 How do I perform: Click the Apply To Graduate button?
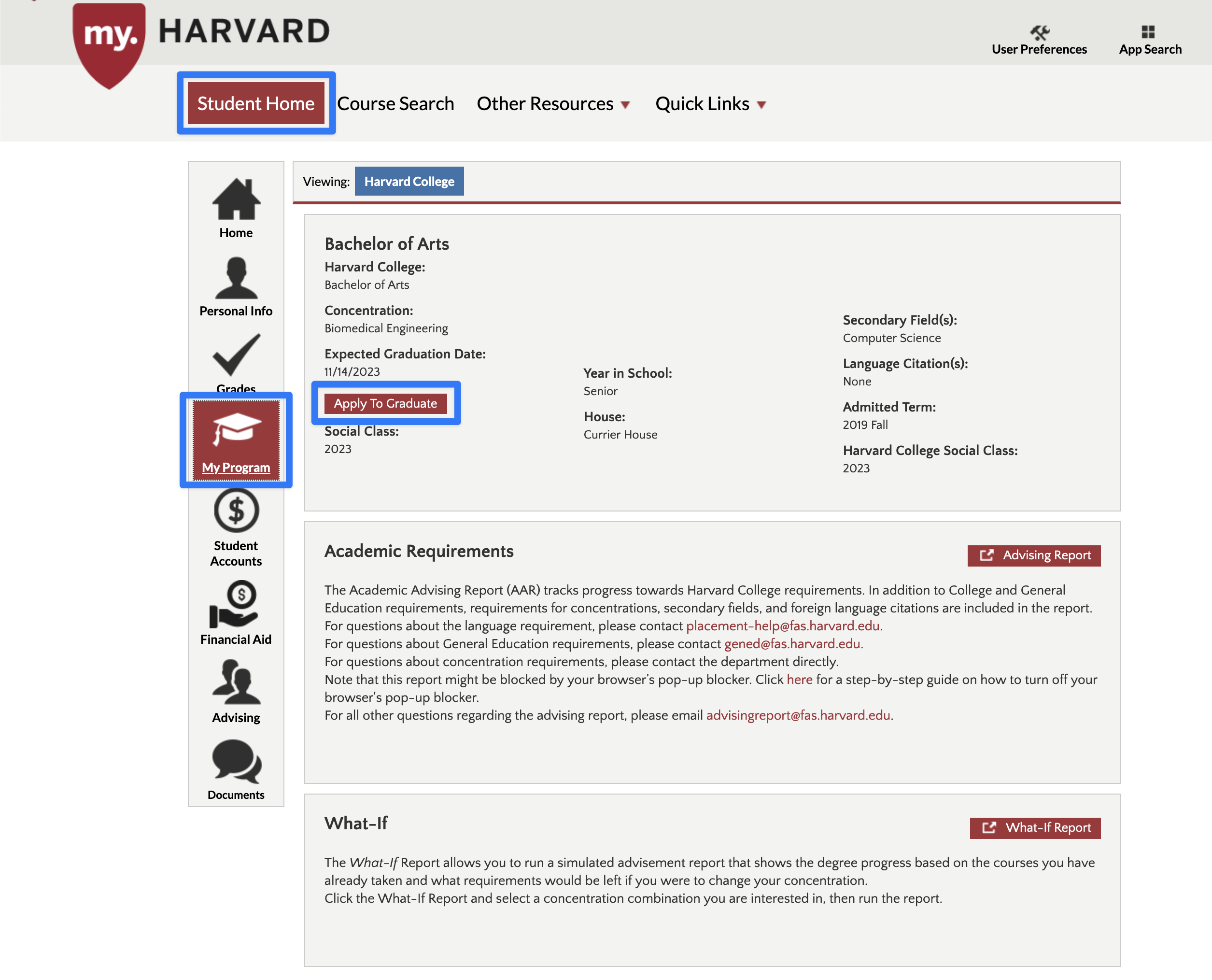click(385, 403)
